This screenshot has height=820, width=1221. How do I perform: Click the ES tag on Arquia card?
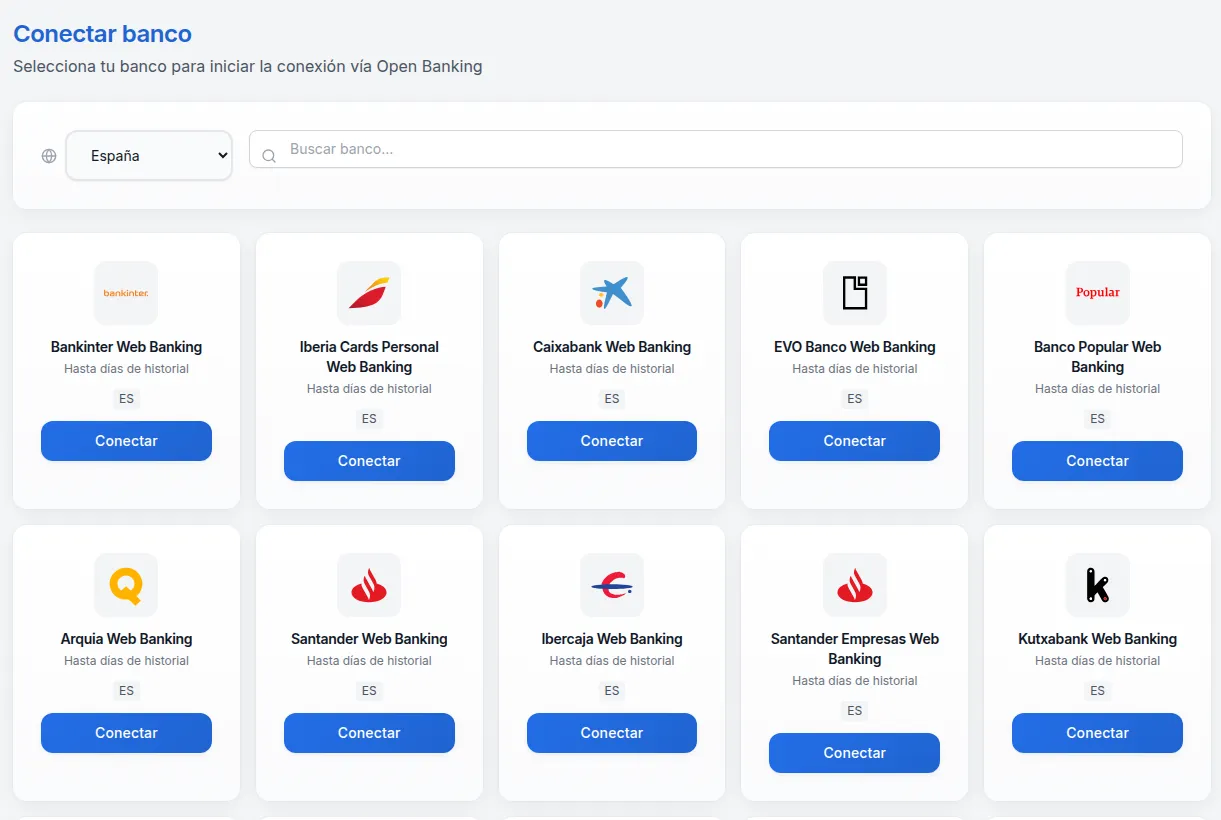126,691
